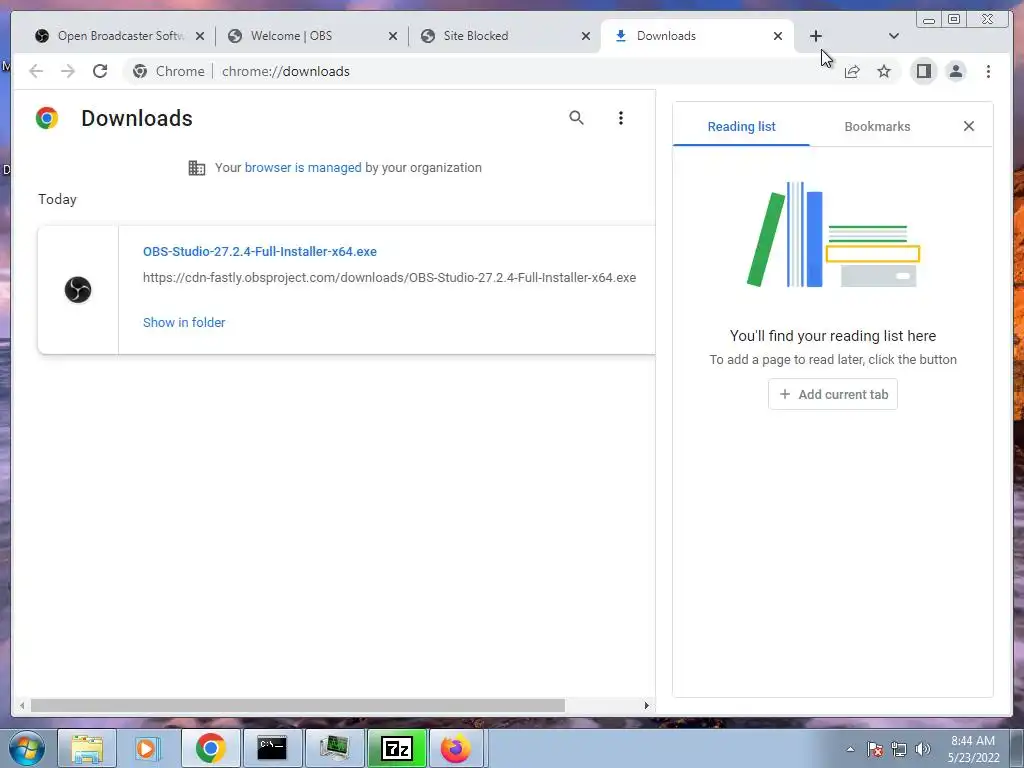Open OBS-Studio-27.2.4-Full-Installer-x64.exe file link
This screenshot has width=1024, height=768.
260,251
